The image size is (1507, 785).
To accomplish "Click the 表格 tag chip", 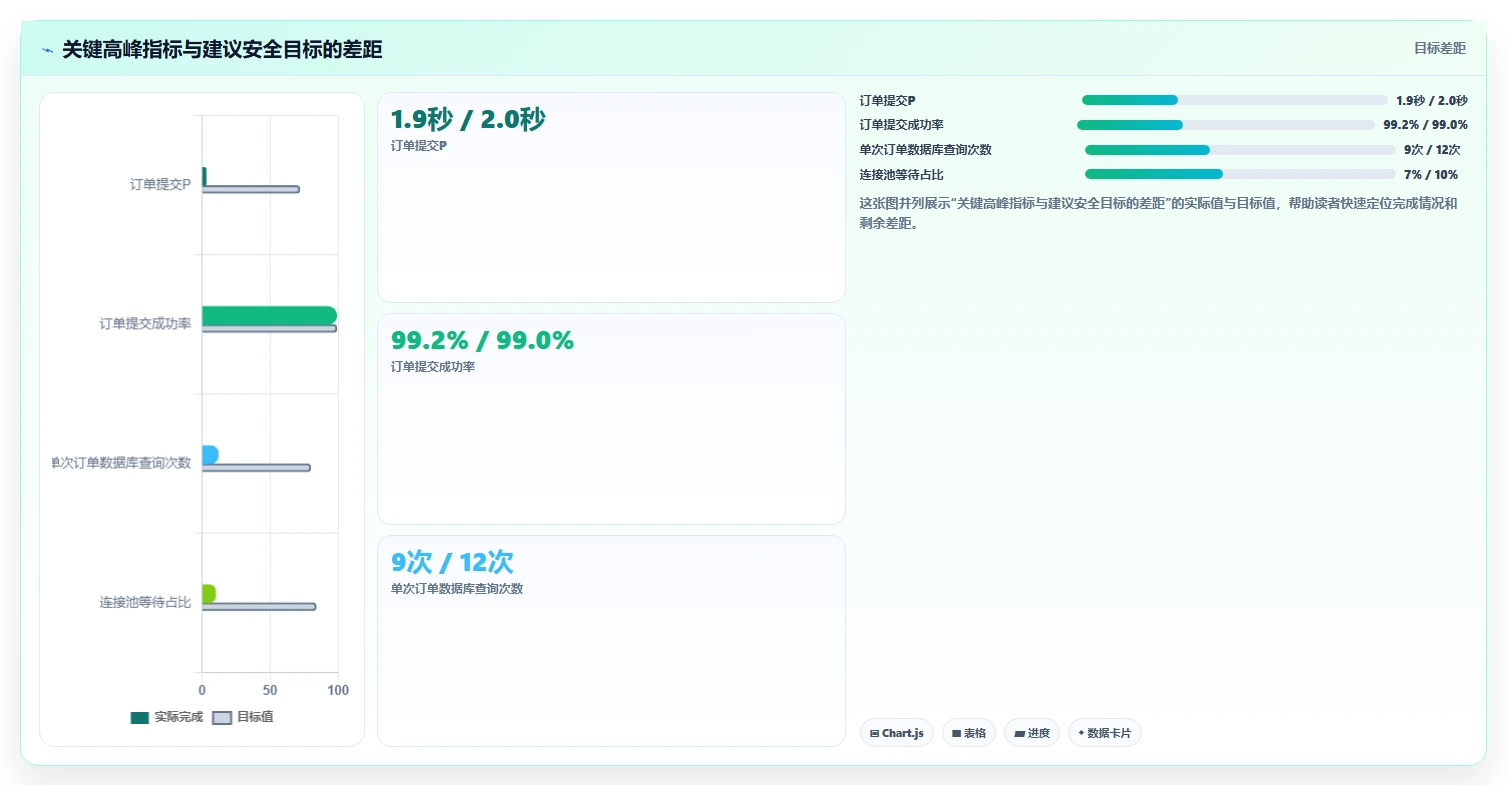I will click(969, 733).
